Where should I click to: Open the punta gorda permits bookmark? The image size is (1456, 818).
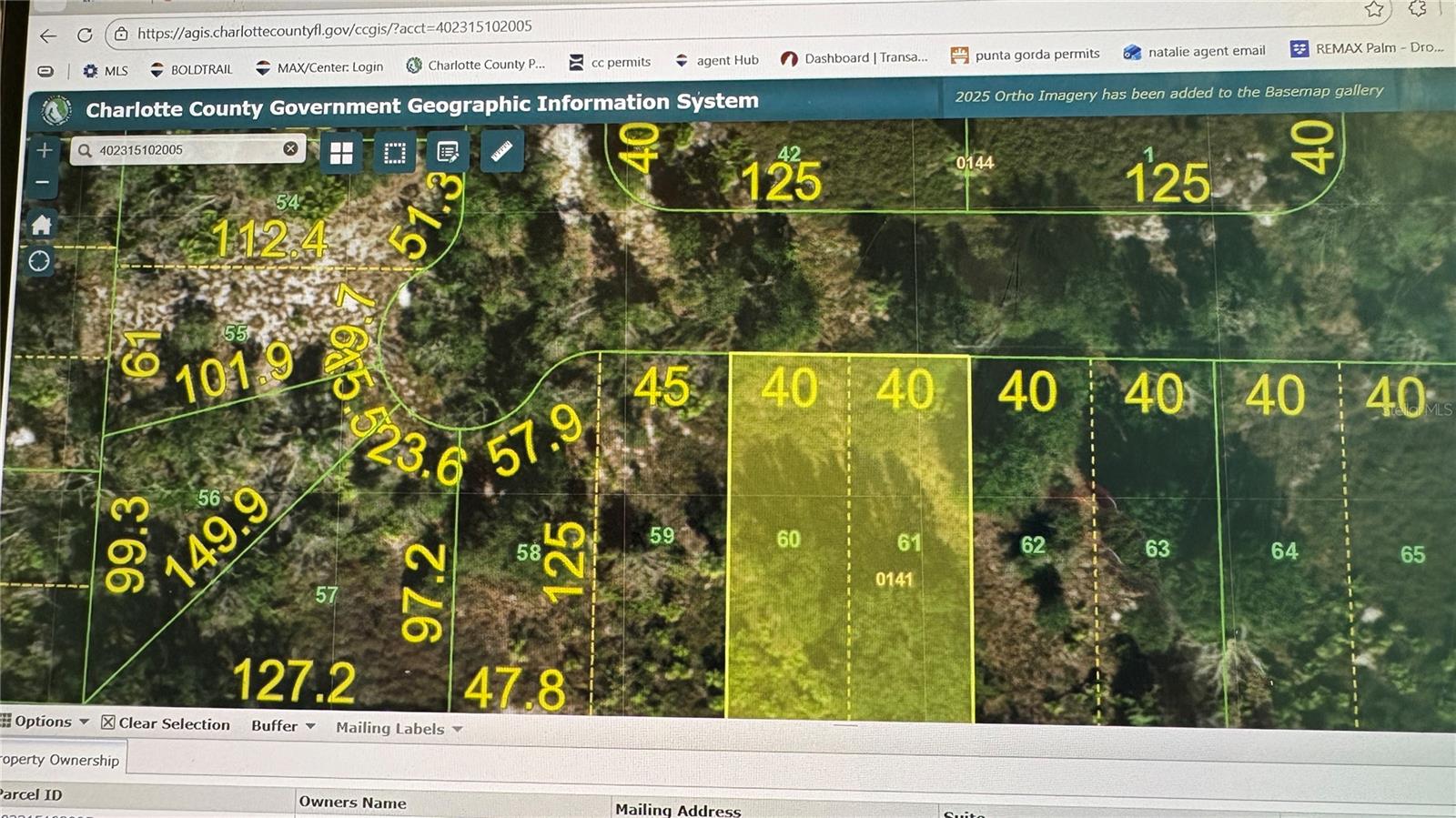point(1025,55)
